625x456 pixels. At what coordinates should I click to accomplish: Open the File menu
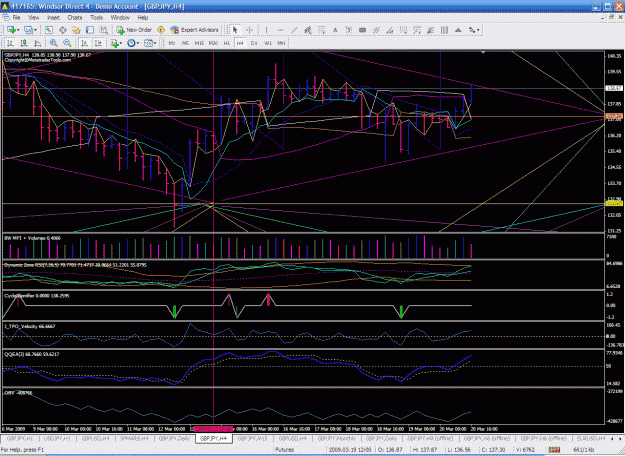(16, 18)
